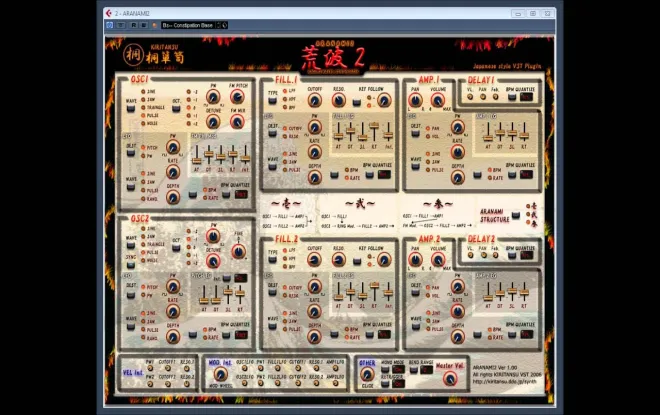This screenshot has width=660, height=415.
Task: Select TRIANGLE waveform LED in OSC1
Action: point(143,107)
